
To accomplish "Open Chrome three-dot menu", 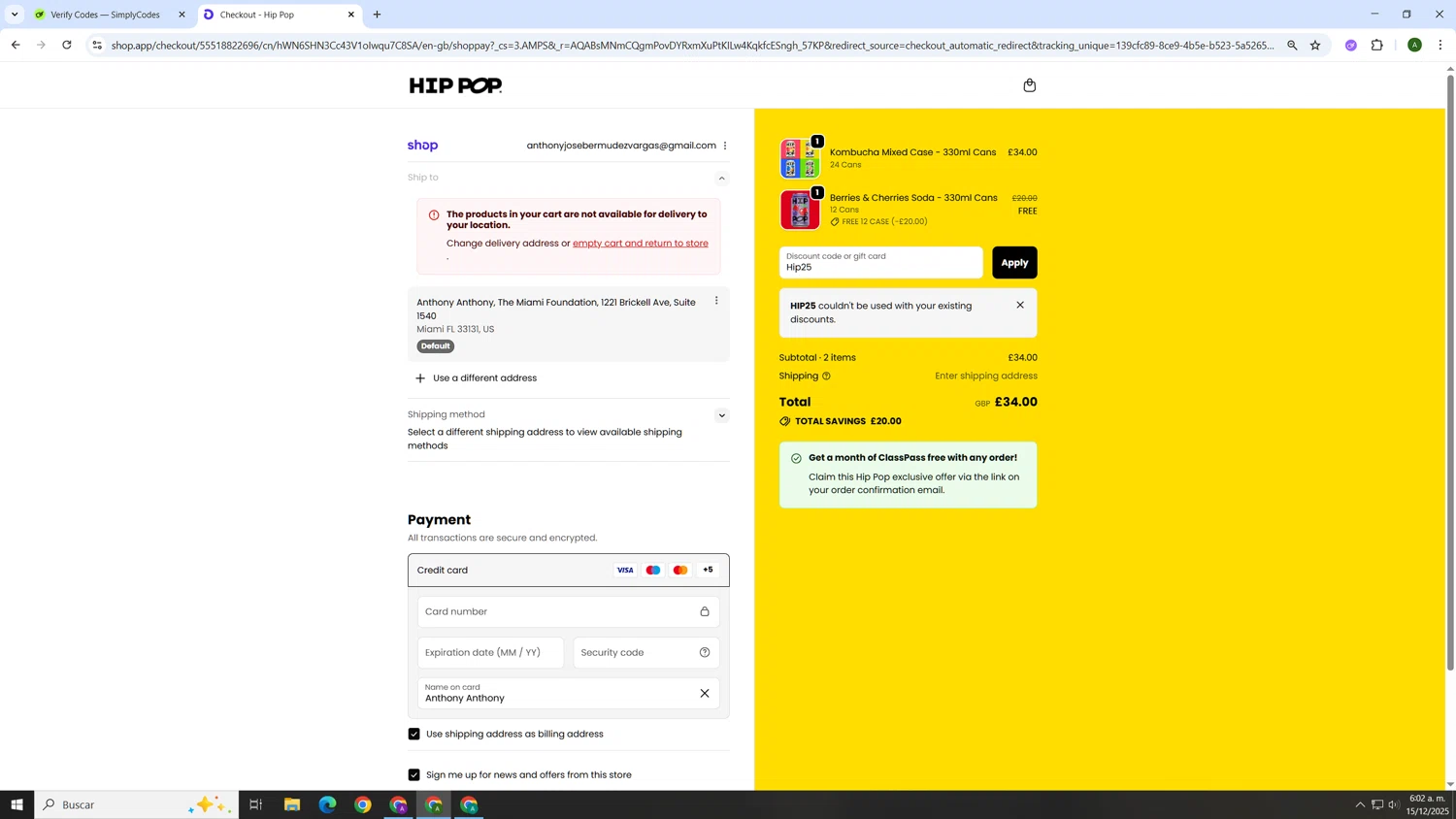I will tap(1440, 45).
